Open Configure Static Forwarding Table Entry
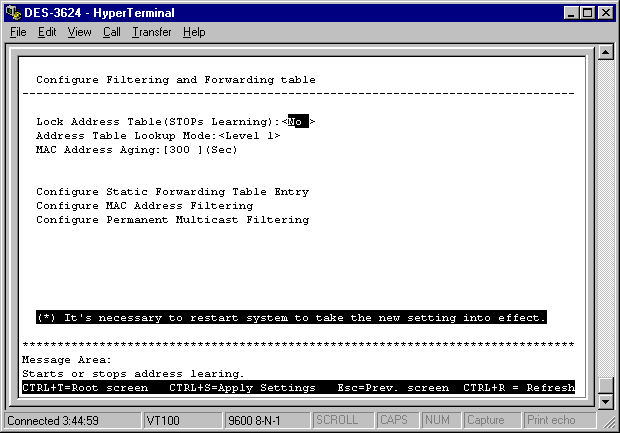Image resolution: width=620 pixels, height=433 pixels. (x=172, y=191)
